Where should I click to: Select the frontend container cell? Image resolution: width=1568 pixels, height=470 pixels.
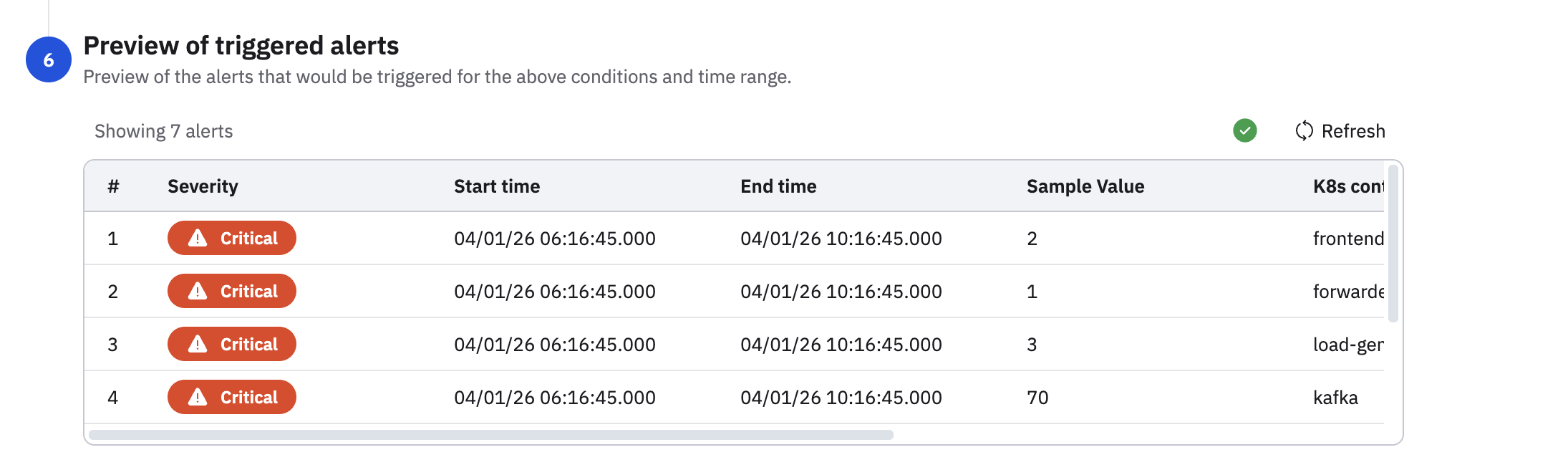point(1347,238)
